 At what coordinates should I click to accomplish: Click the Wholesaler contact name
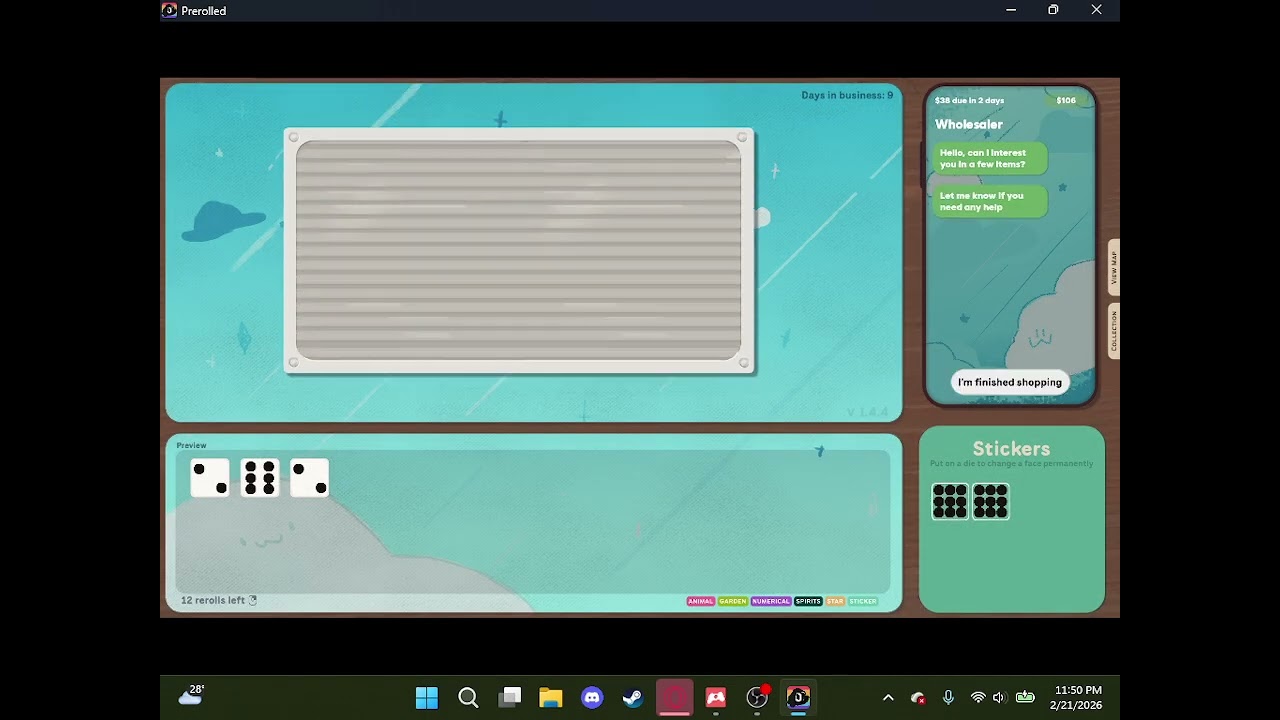click(968, 124)
